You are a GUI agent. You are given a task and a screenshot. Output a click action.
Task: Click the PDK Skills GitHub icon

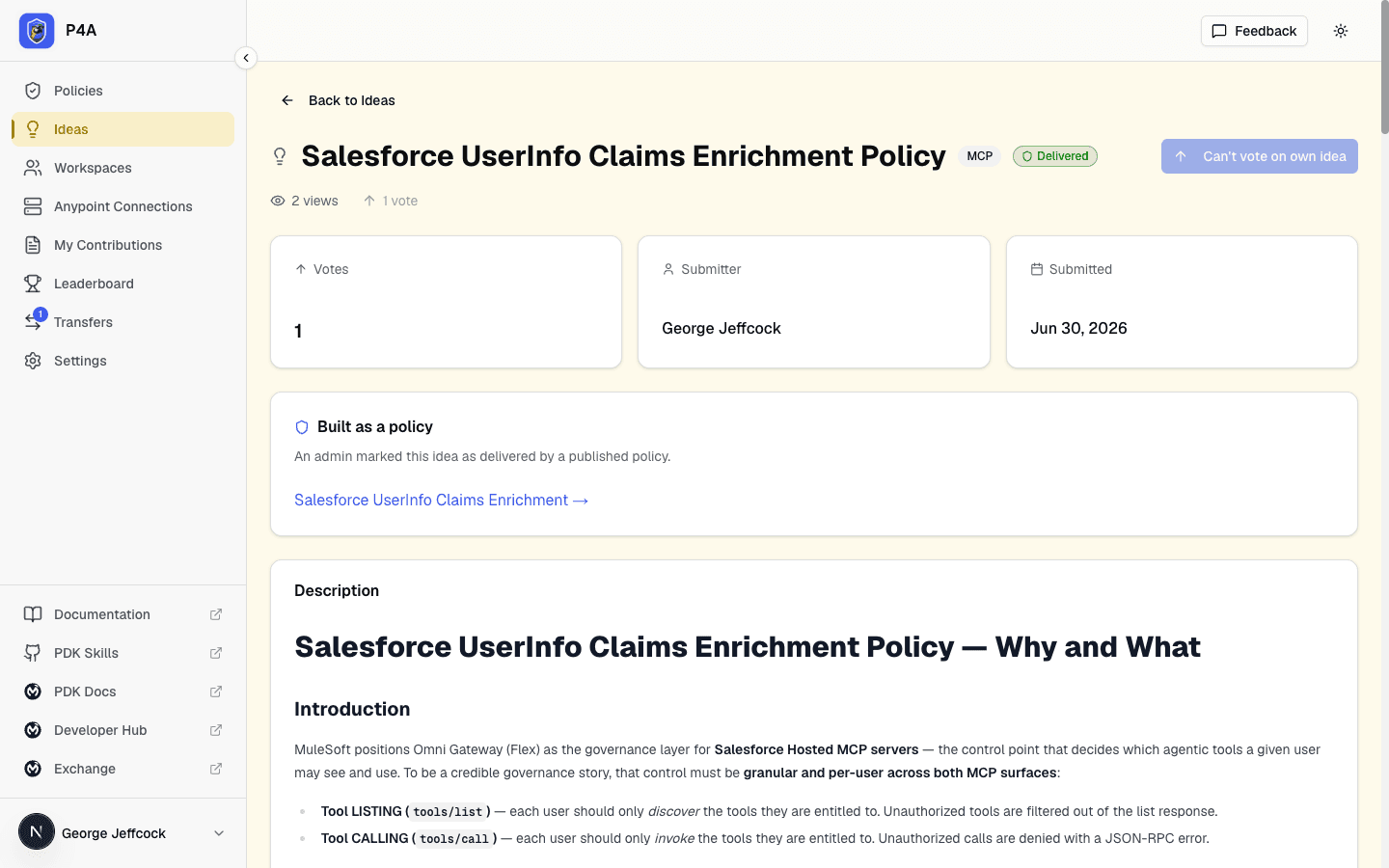[x=33, y=653]
